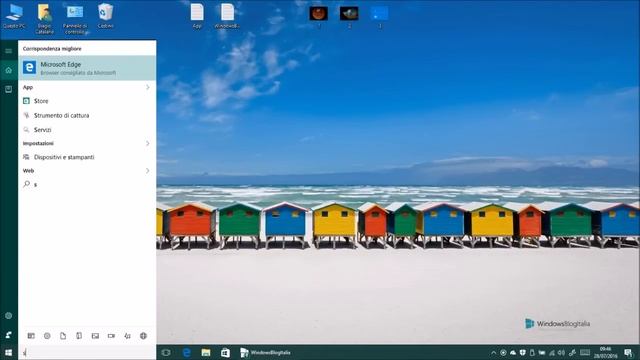Open the touch keyboard tray icon
Screen dimensions: 640x360
point(585,353)
